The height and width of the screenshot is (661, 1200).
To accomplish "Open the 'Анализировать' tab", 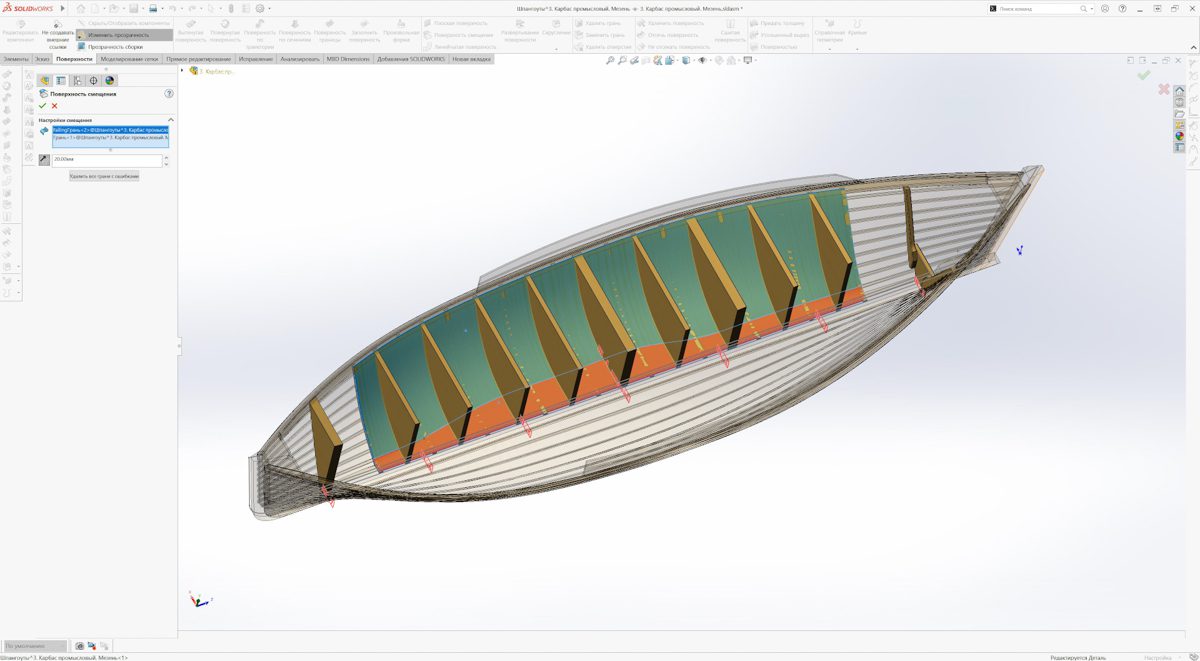I will [x=300, y=59].
